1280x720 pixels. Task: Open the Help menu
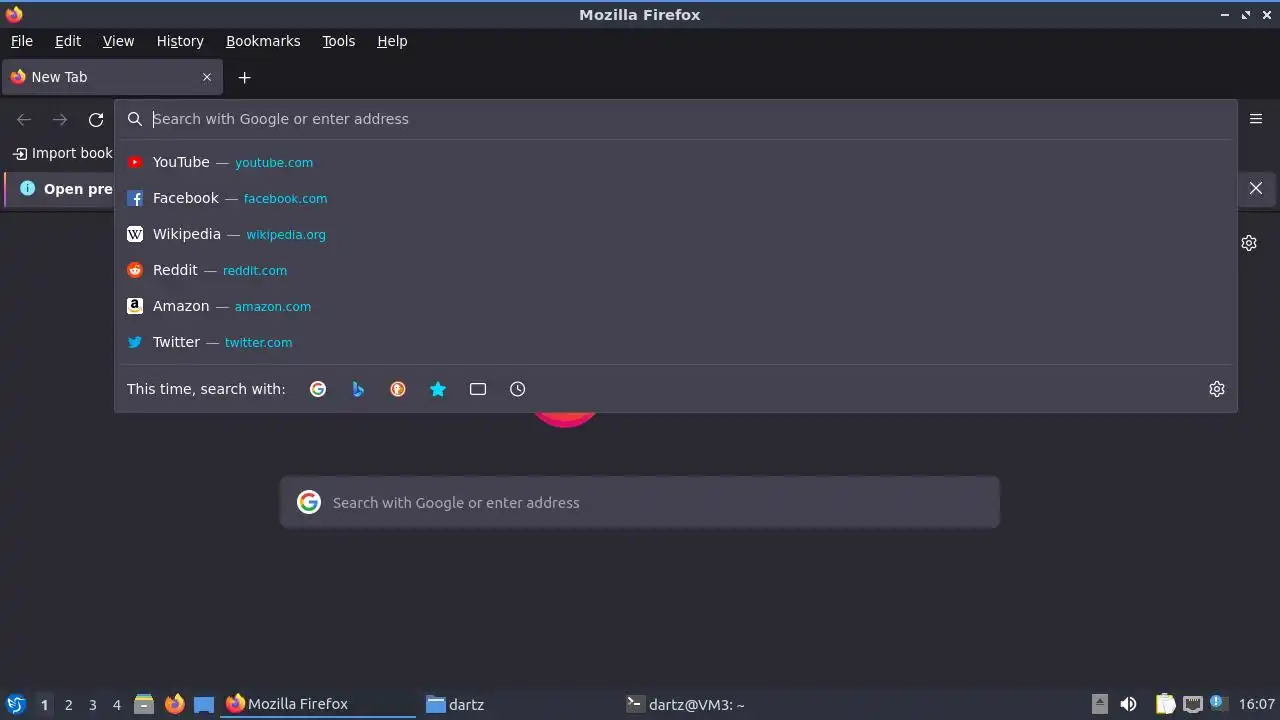tap(392, 41)
